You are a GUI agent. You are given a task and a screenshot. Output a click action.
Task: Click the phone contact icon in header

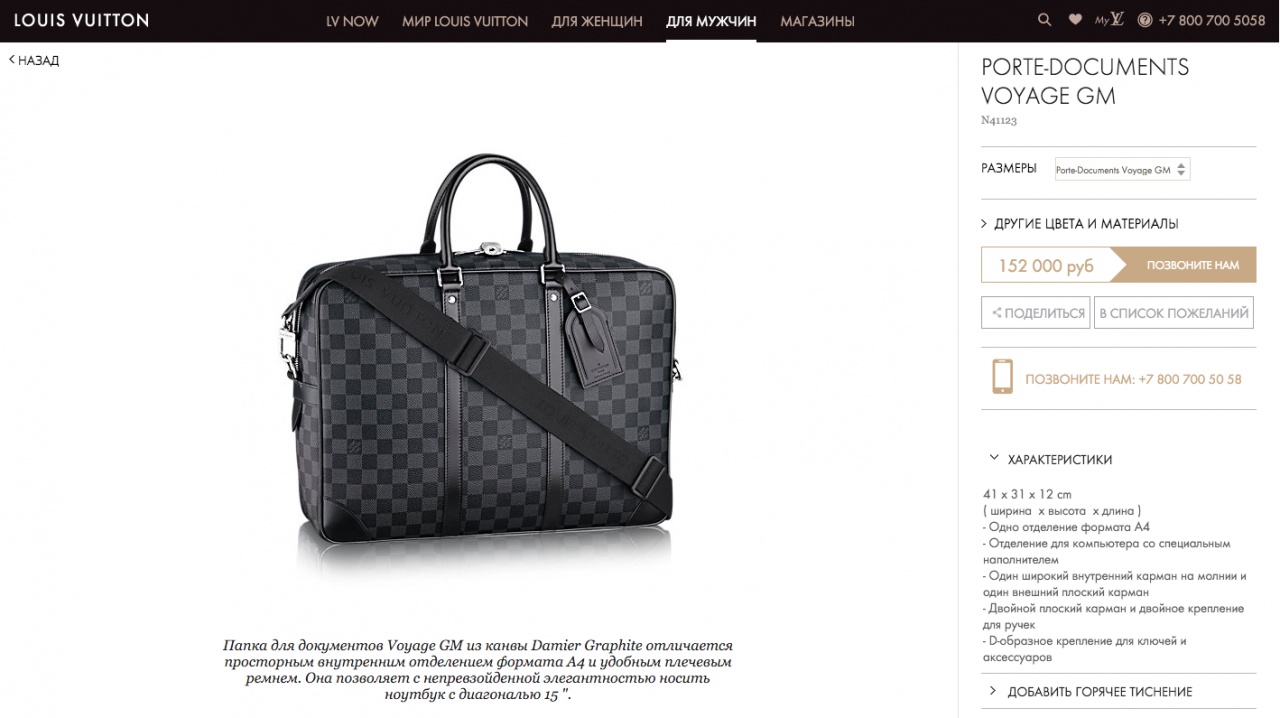(x=1145, y=20)
